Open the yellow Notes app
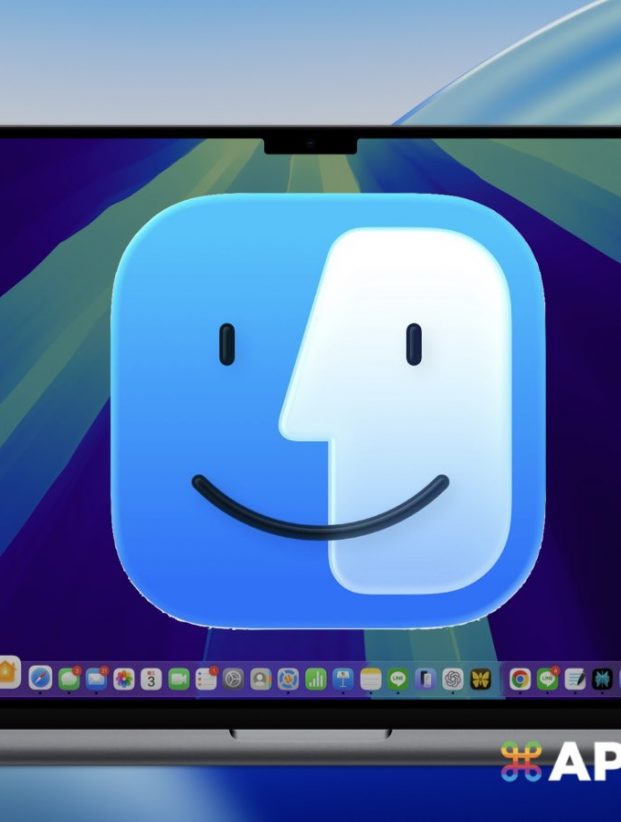The height and width of the screenshot is (822, 621). coord(371,679)
